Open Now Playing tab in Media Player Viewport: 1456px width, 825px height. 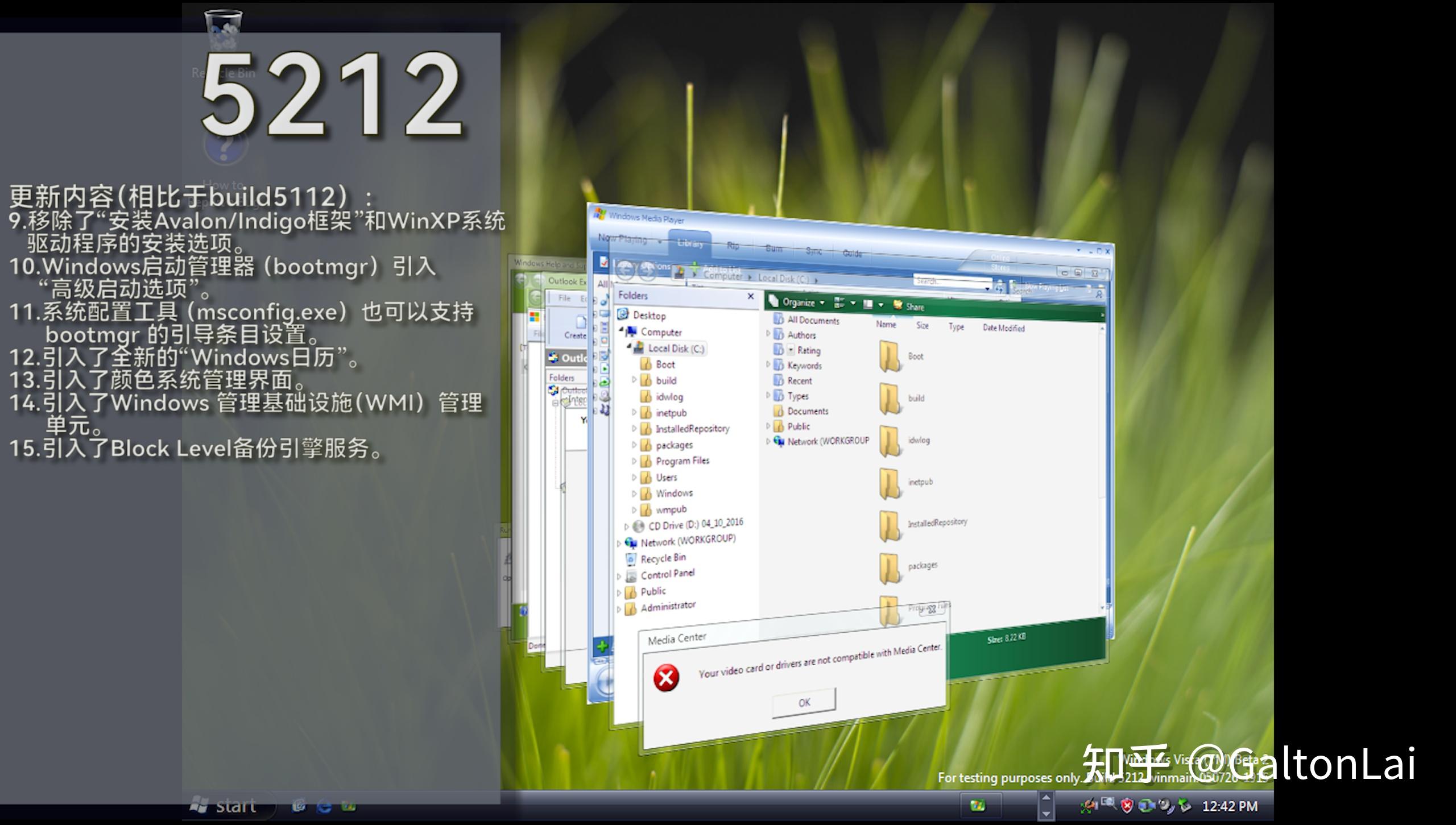tap(624, 239)
